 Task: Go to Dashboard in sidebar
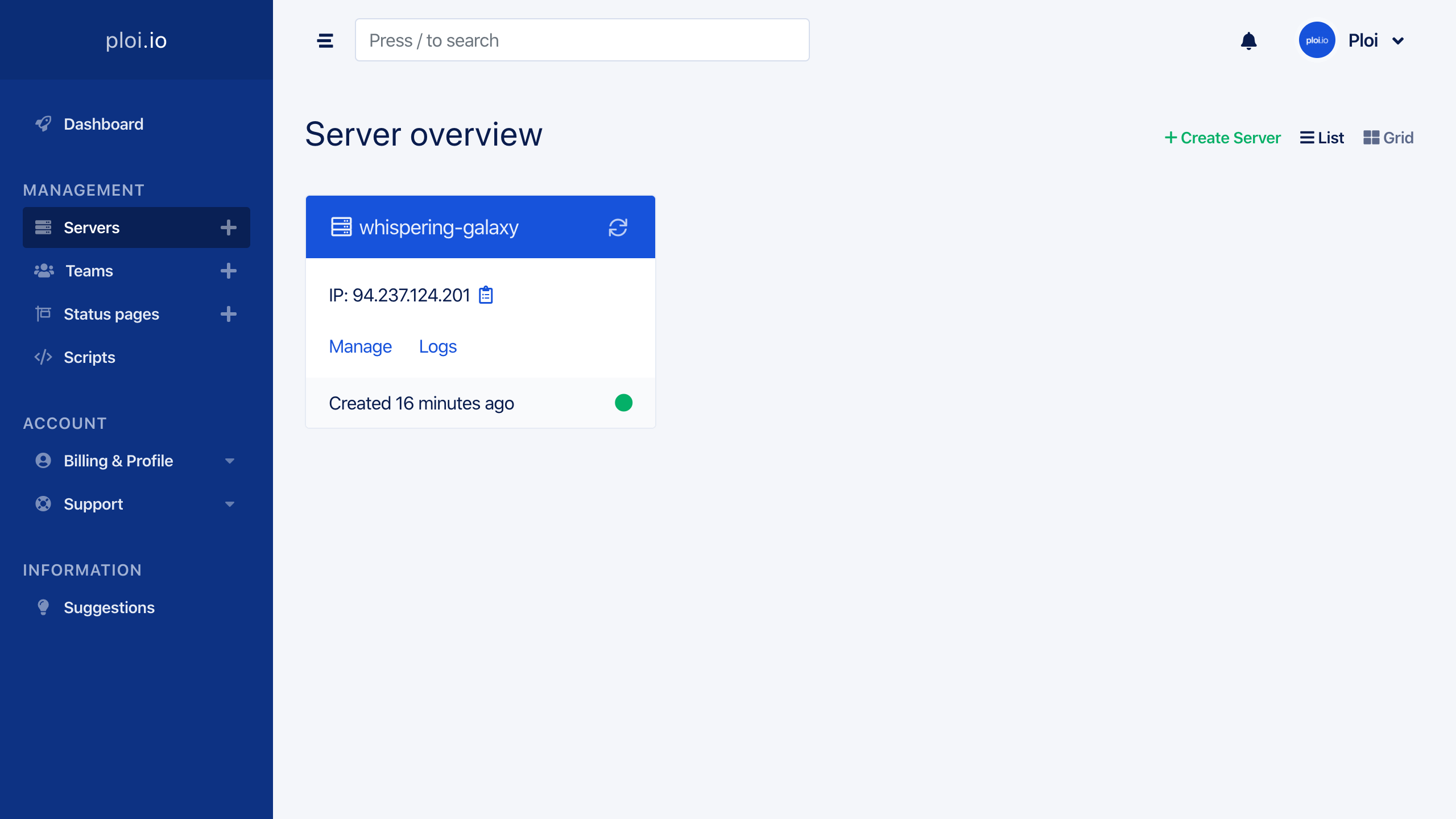103,124
